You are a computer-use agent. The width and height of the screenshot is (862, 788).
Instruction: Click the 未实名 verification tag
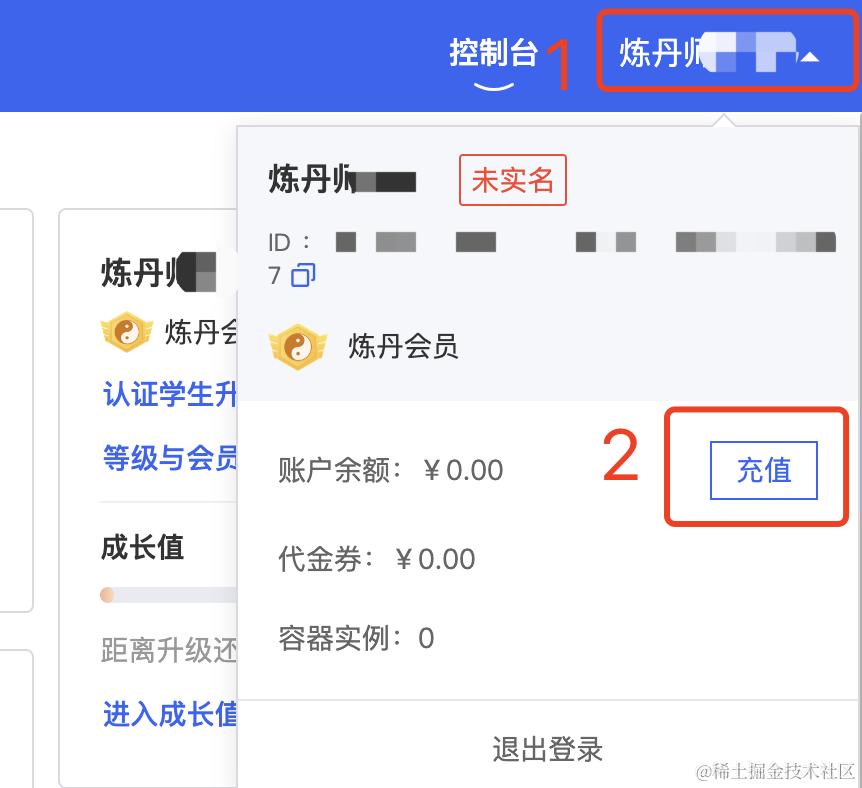pyautogui.click(x=512, y=180)
